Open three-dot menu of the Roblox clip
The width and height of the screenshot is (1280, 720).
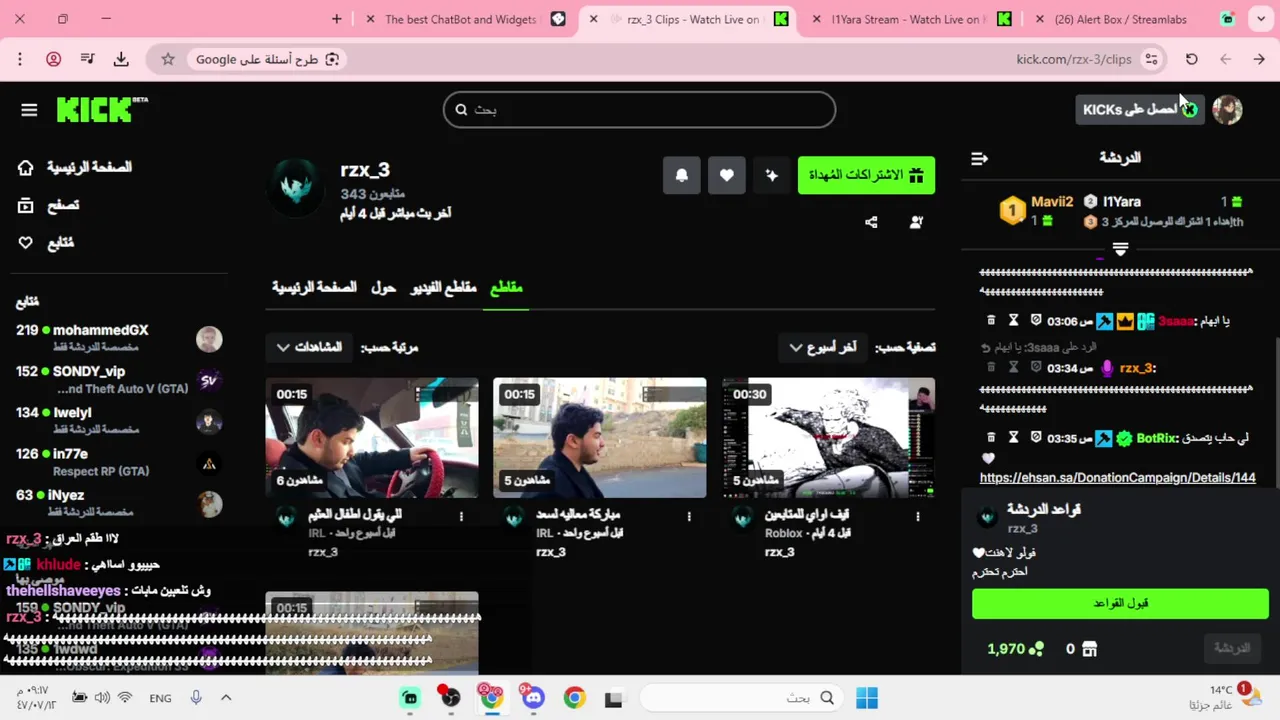click(917, 517)
